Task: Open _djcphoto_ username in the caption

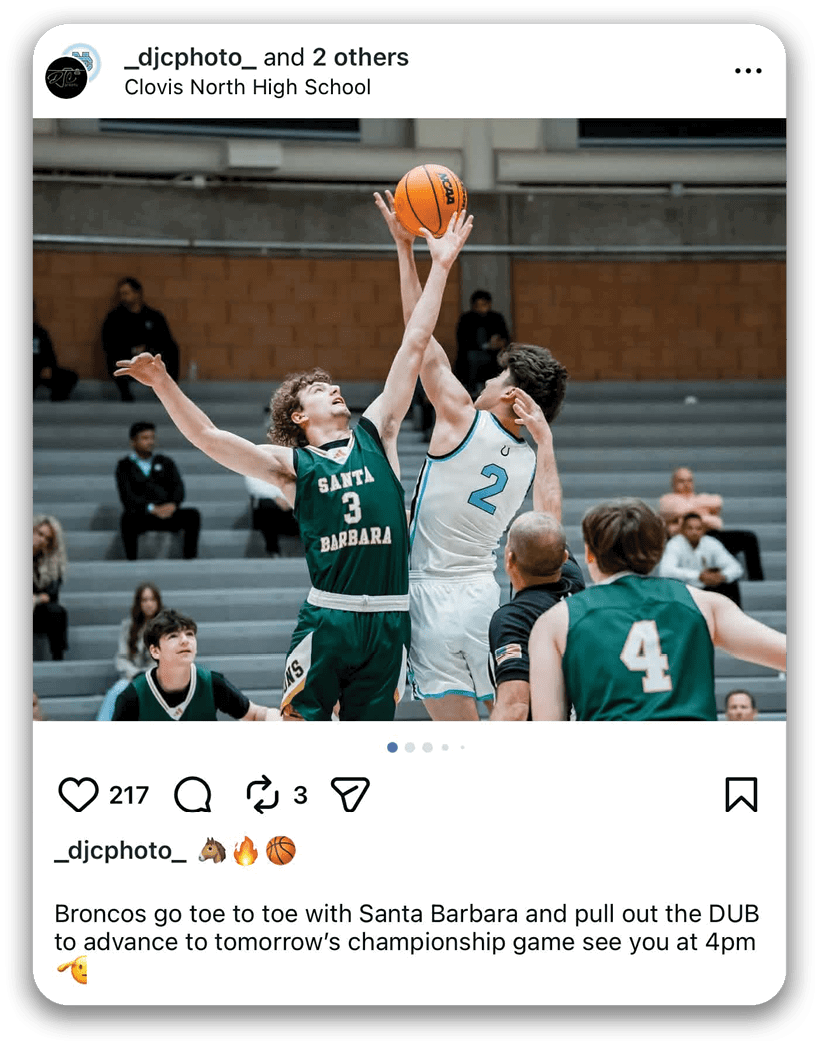Action: (120, 851)
